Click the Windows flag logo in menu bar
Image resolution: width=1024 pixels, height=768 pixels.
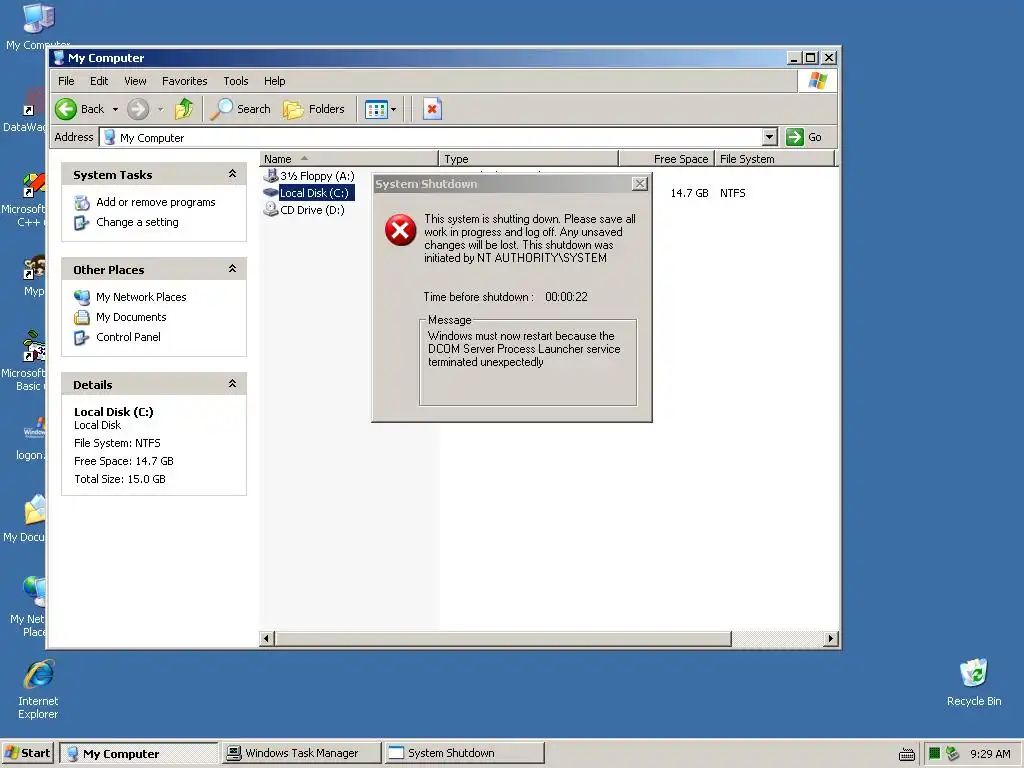(817, 81)
